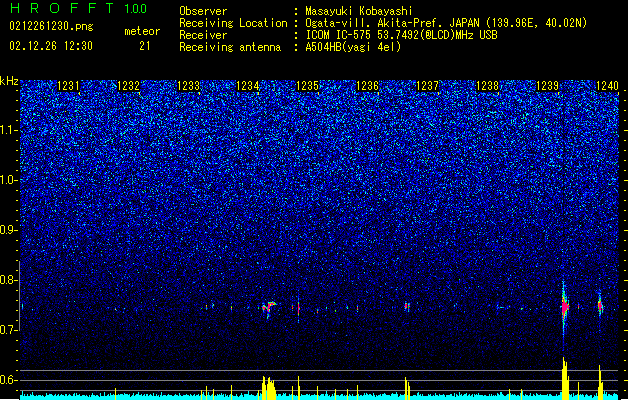The width and height of the screenshot is (629, 400).
Task: Click the meteor echo just before 1240
Action: coord(600,306)
